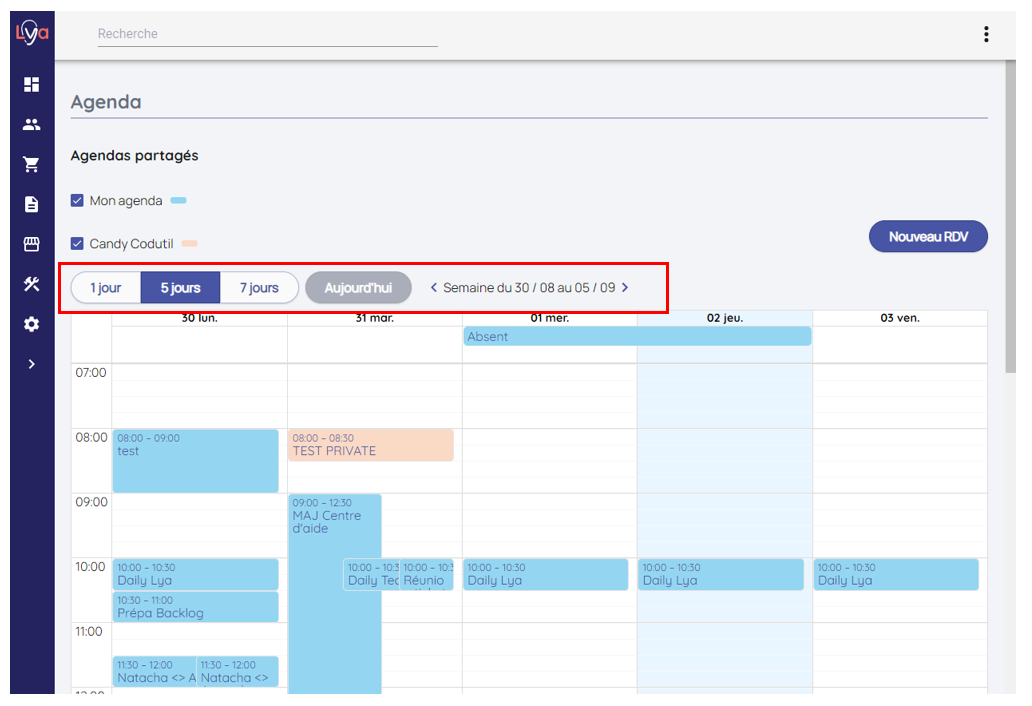This screenshot has height=706, width=1032.
Task: Uncheck the Candy Codutil checkbox
Action: [77, 244]
